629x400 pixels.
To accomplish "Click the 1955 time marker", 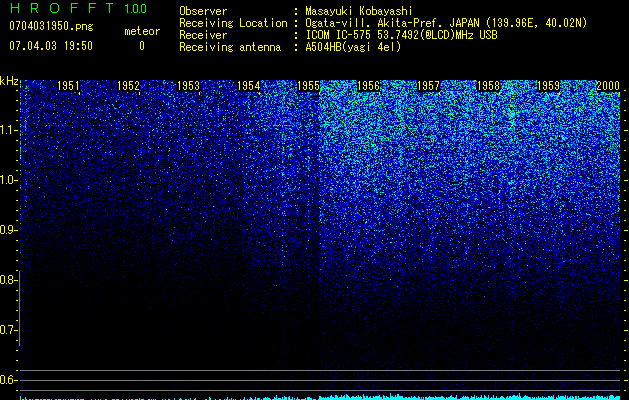I will click(x=308, y=86).
